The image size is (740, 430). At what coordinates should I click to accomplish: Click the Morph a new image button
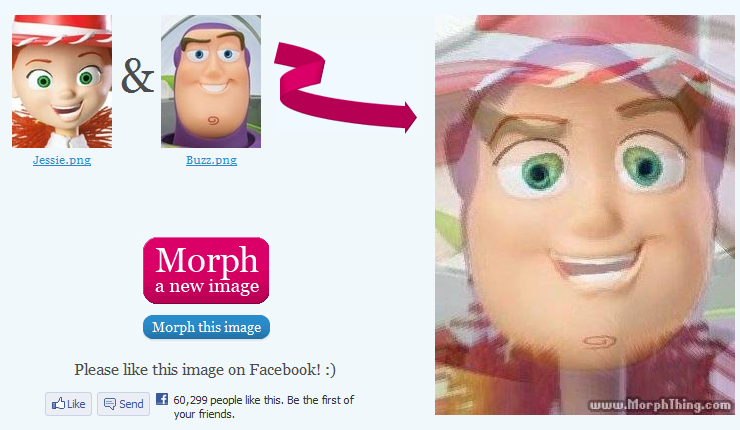click(206, 270)
